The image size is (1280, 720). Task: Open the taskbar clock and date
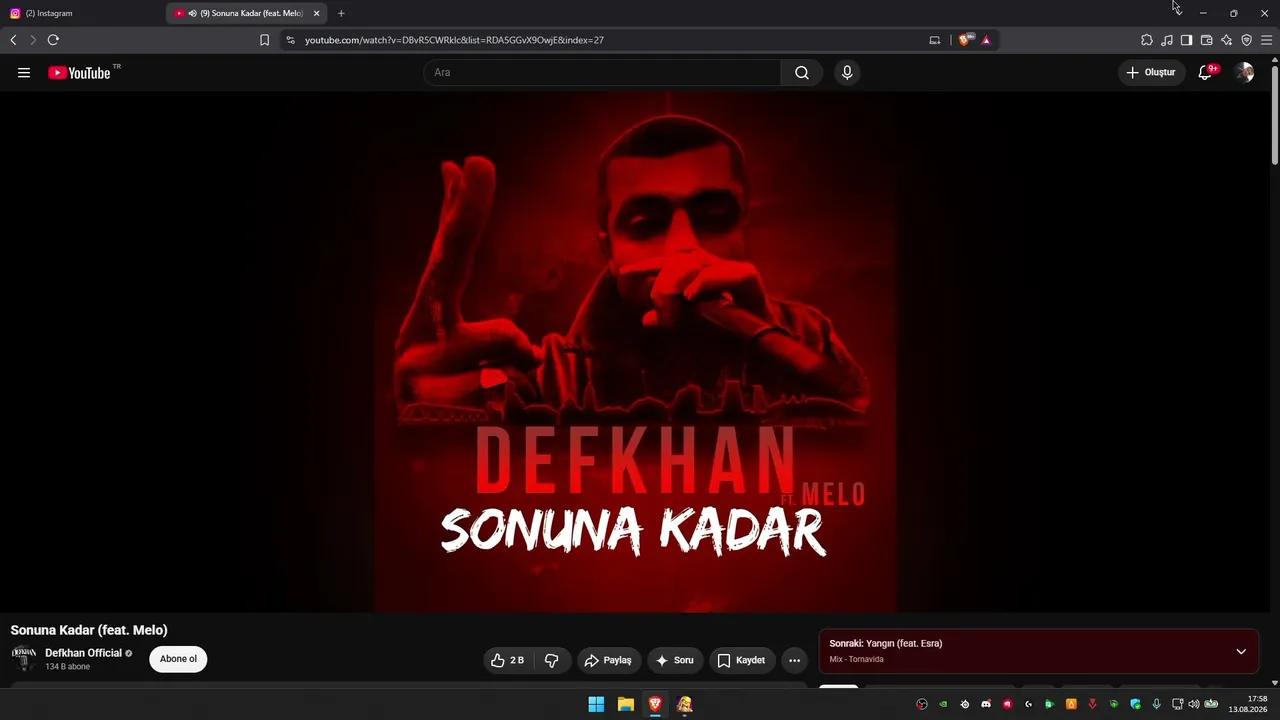1249,704
